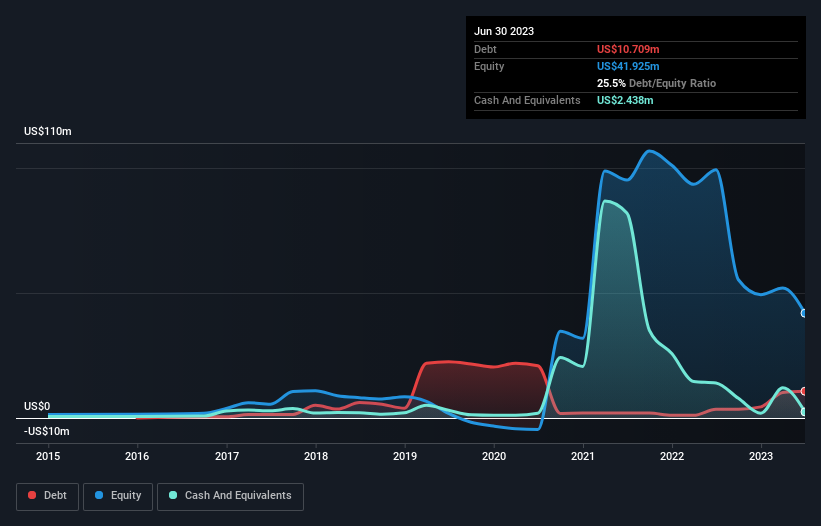The image size is (821, 526).
Task: Select the teal Cash endpoint marker on chart
Action: [804, 412]
